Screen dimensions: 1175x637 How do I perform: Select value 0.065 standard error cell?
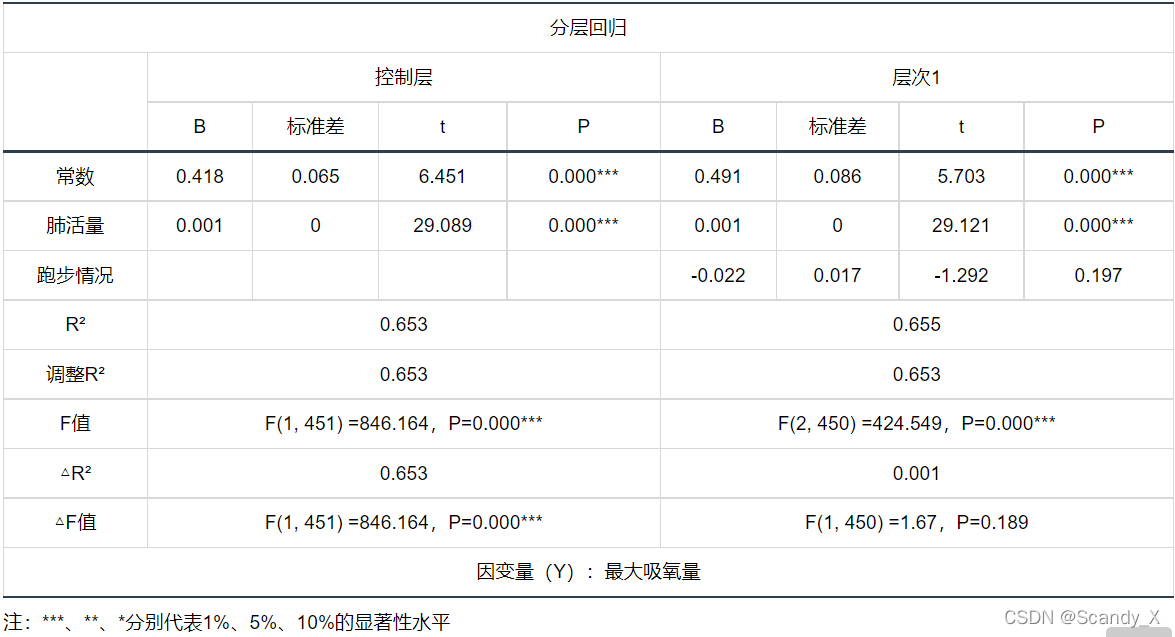pos(315,176)
